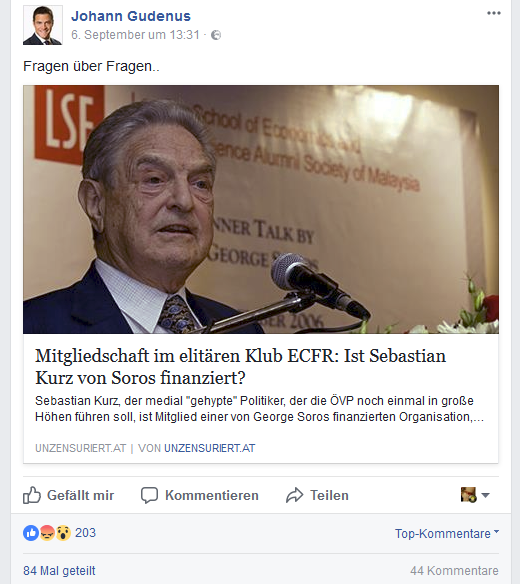Image resolution: width=520 pixels, height=584 pixels.
Task: Click the share arrow icon next to Teilen
Action: (295, 495)
